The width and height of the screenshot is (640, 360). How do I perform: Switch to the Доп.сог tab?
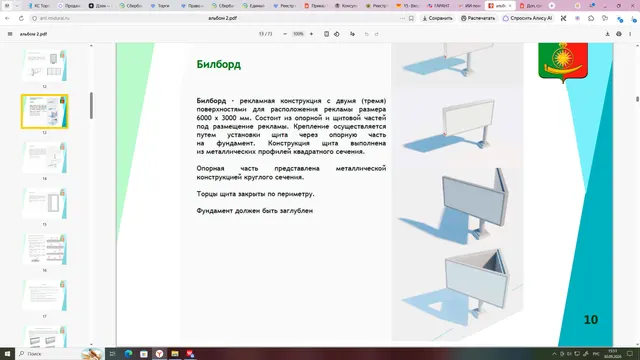(x=531, y=6)
